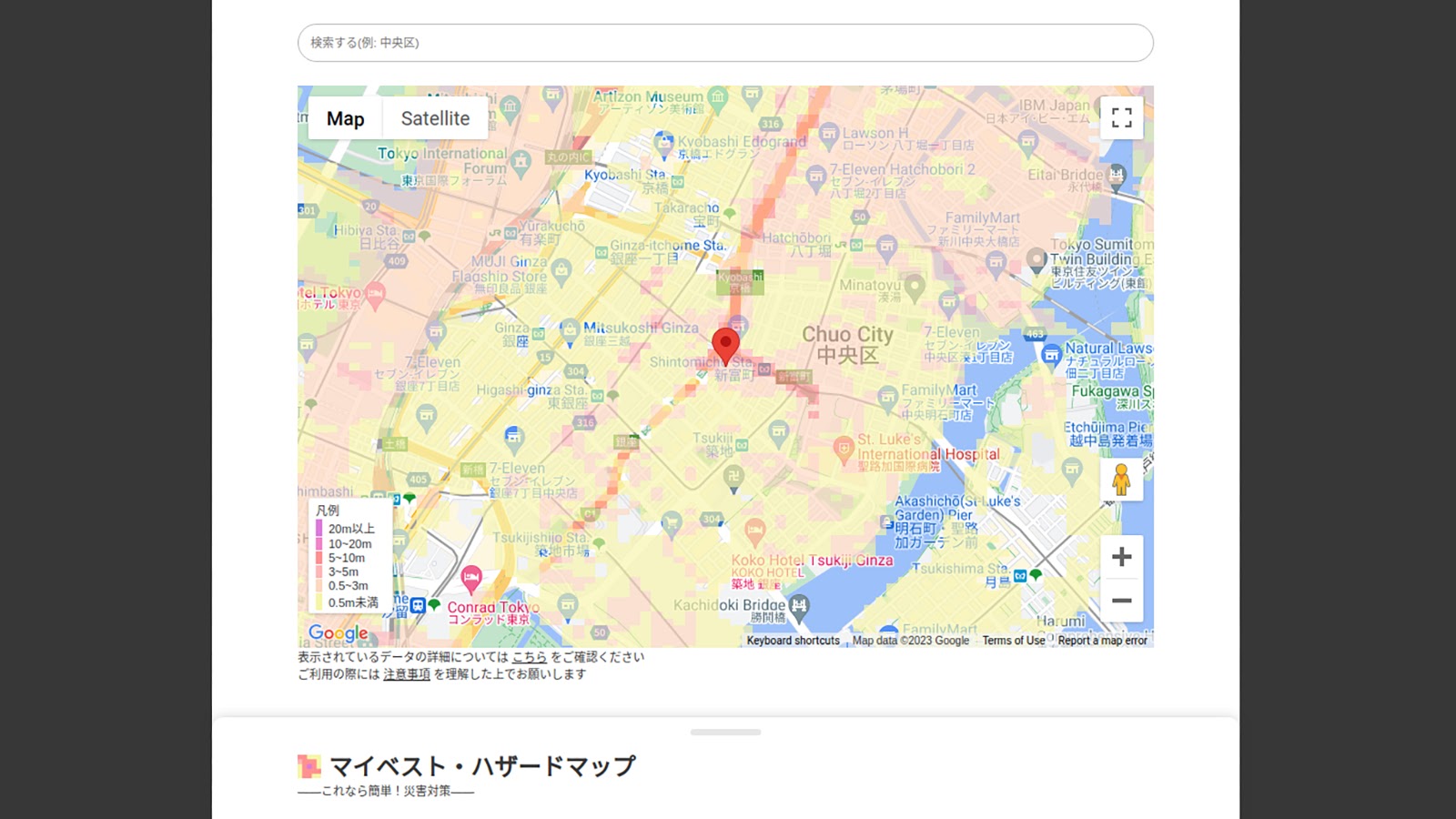Click the Yūrakuchō 有楽町 station label
Screen dimensions: 1456x819
point(552,232)
